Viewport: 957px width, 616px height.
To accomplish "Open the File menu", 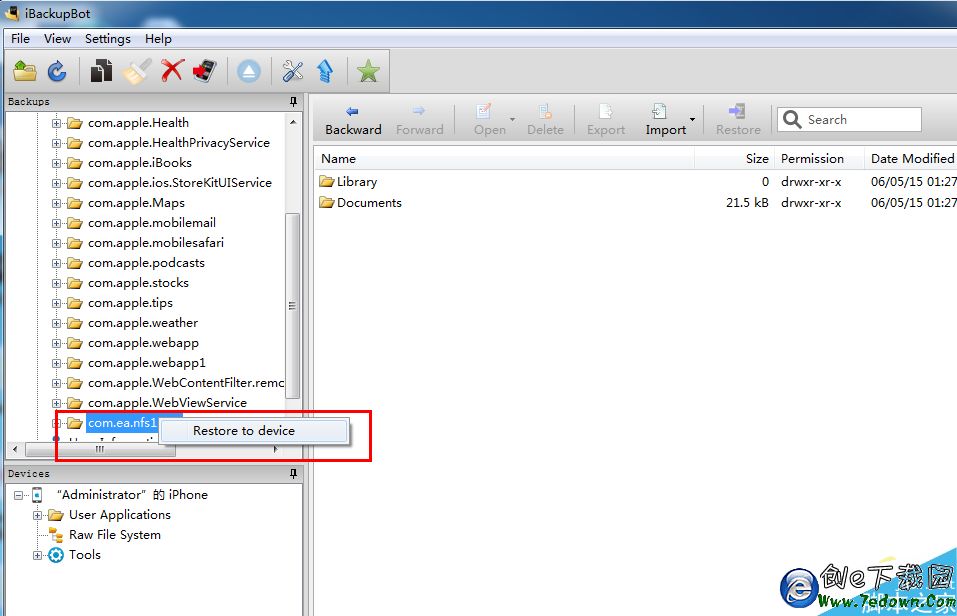I will [20, 38].
